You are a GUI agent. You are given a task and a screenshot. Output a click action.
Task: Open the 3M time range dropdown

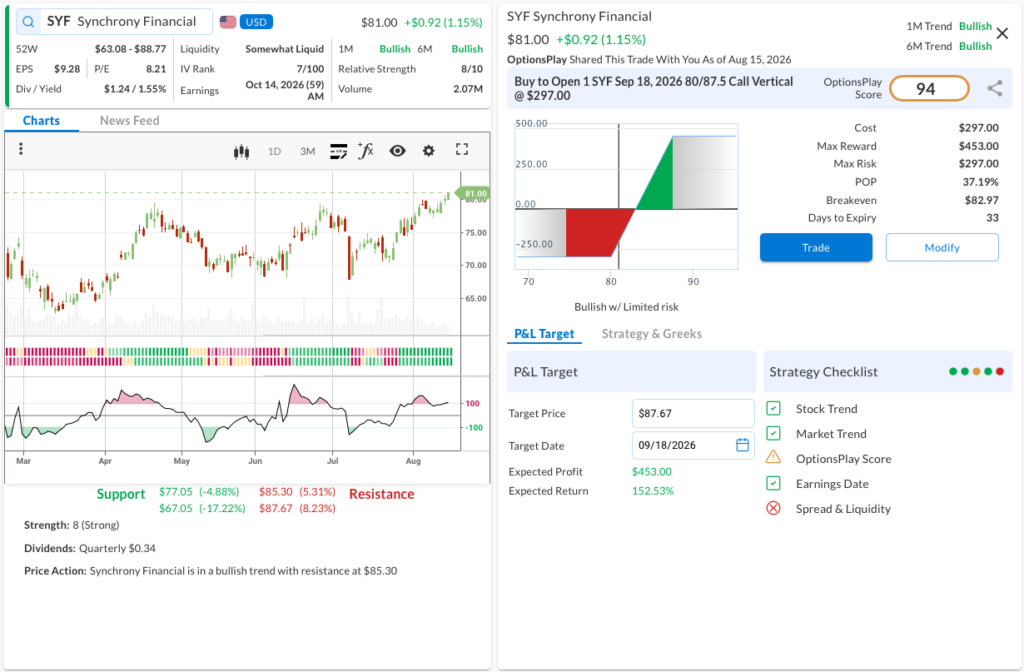(308, 152)
